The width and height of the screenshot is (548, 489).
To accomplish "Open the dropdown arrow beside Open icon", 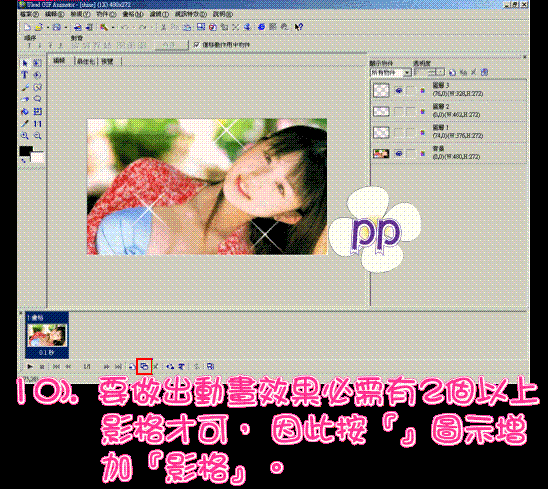I will (x=48, y=27).
